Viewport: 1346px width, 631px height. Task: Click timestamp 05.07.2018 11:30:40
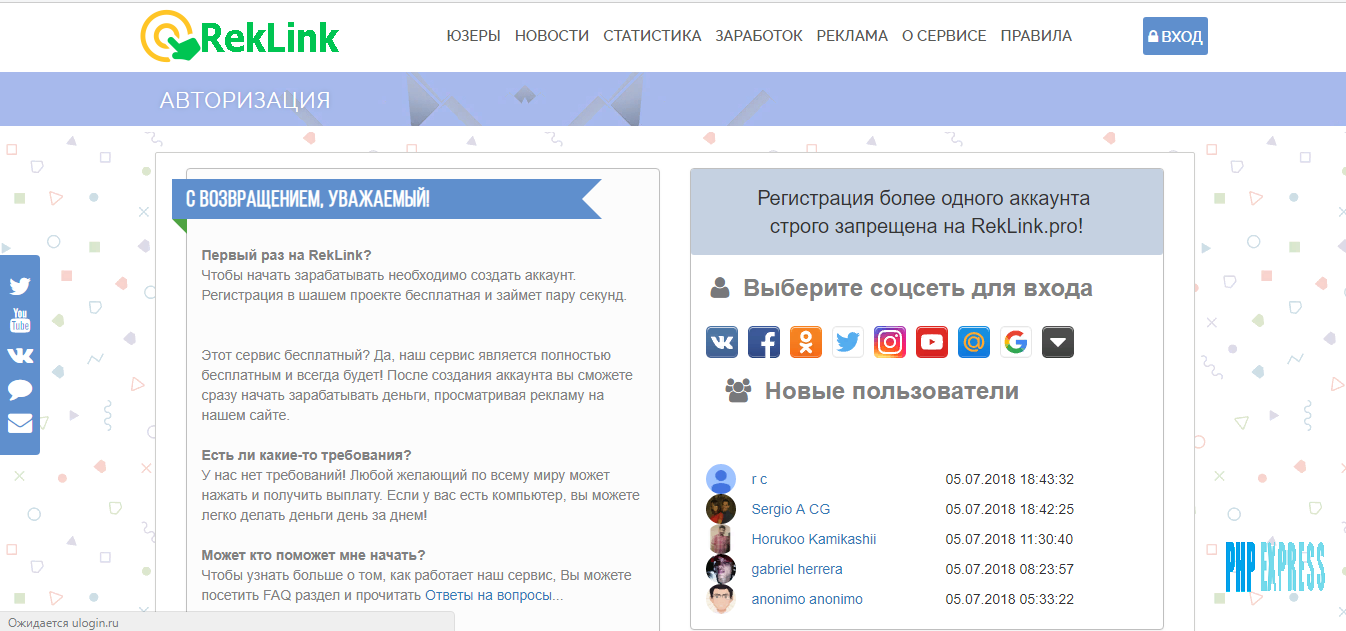pos(1010,540)
